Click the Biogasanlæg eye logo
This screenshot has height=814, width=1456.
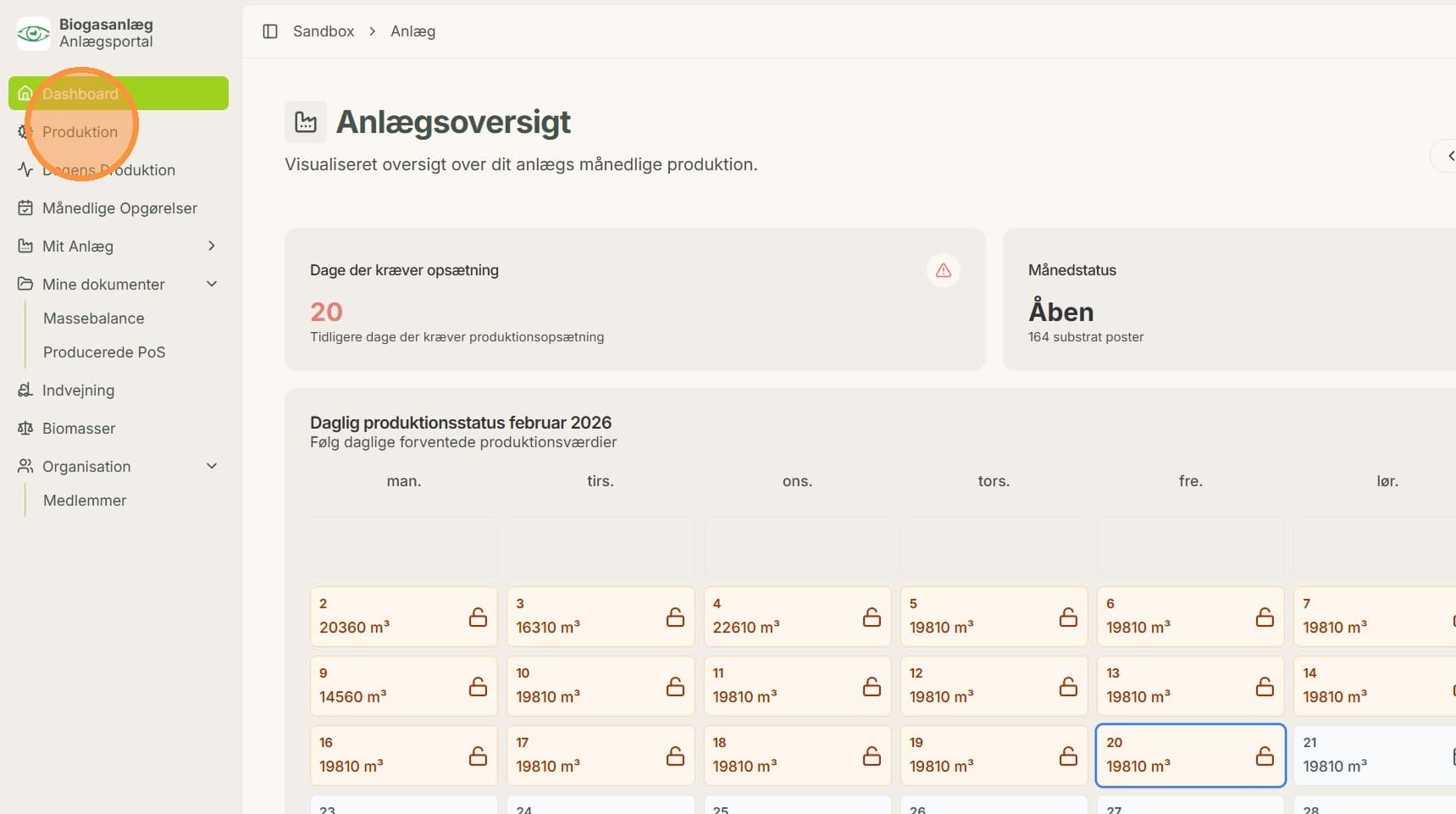[x=34, y=34]
